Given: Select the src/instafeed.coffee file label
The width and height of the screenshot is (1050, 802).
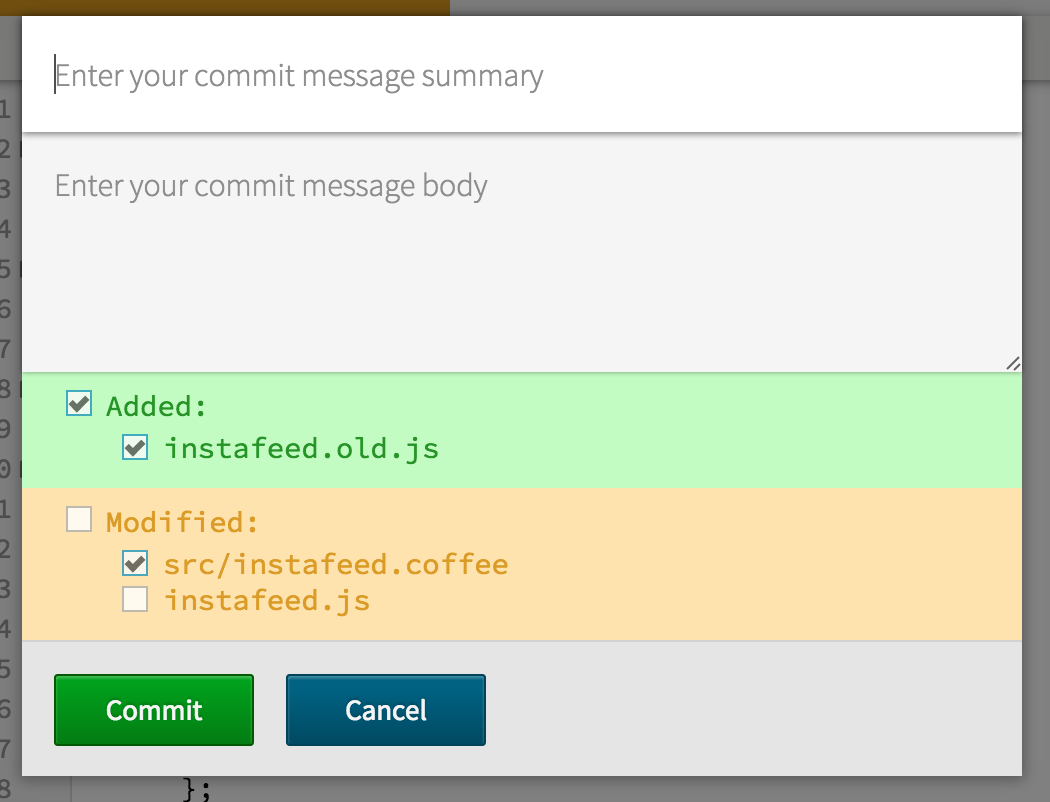Looking at the screenshot, I should tap(336, 563).
